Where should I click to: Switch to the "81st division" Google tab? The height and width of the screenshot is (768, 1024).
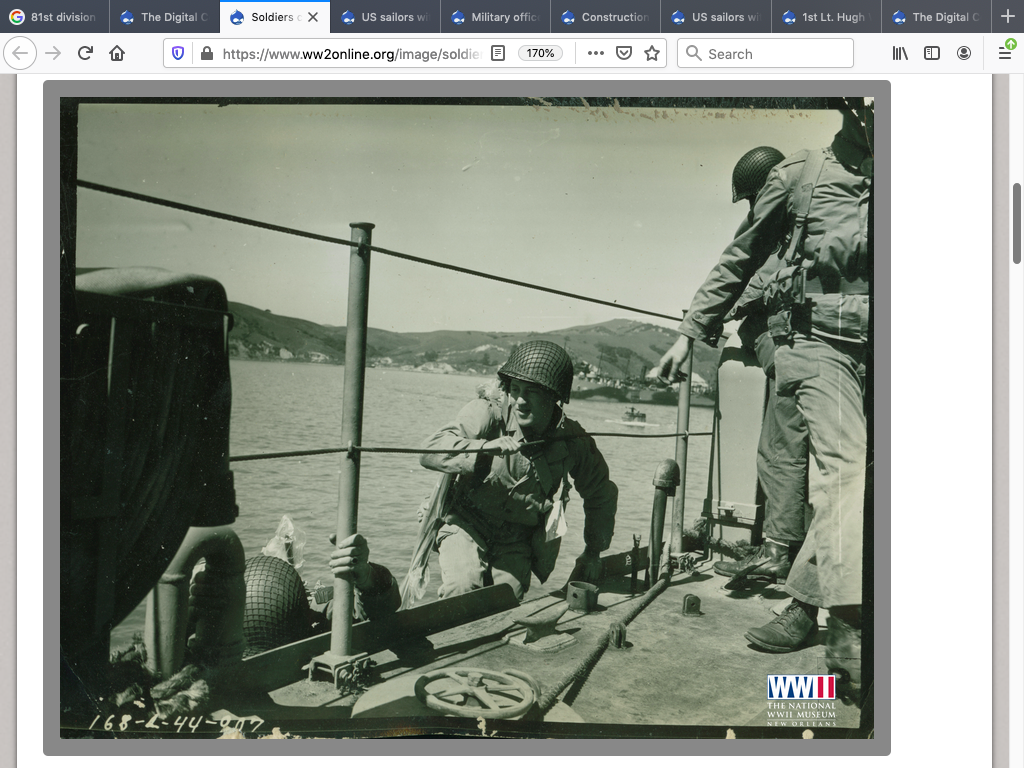click(x=54, y=17)
